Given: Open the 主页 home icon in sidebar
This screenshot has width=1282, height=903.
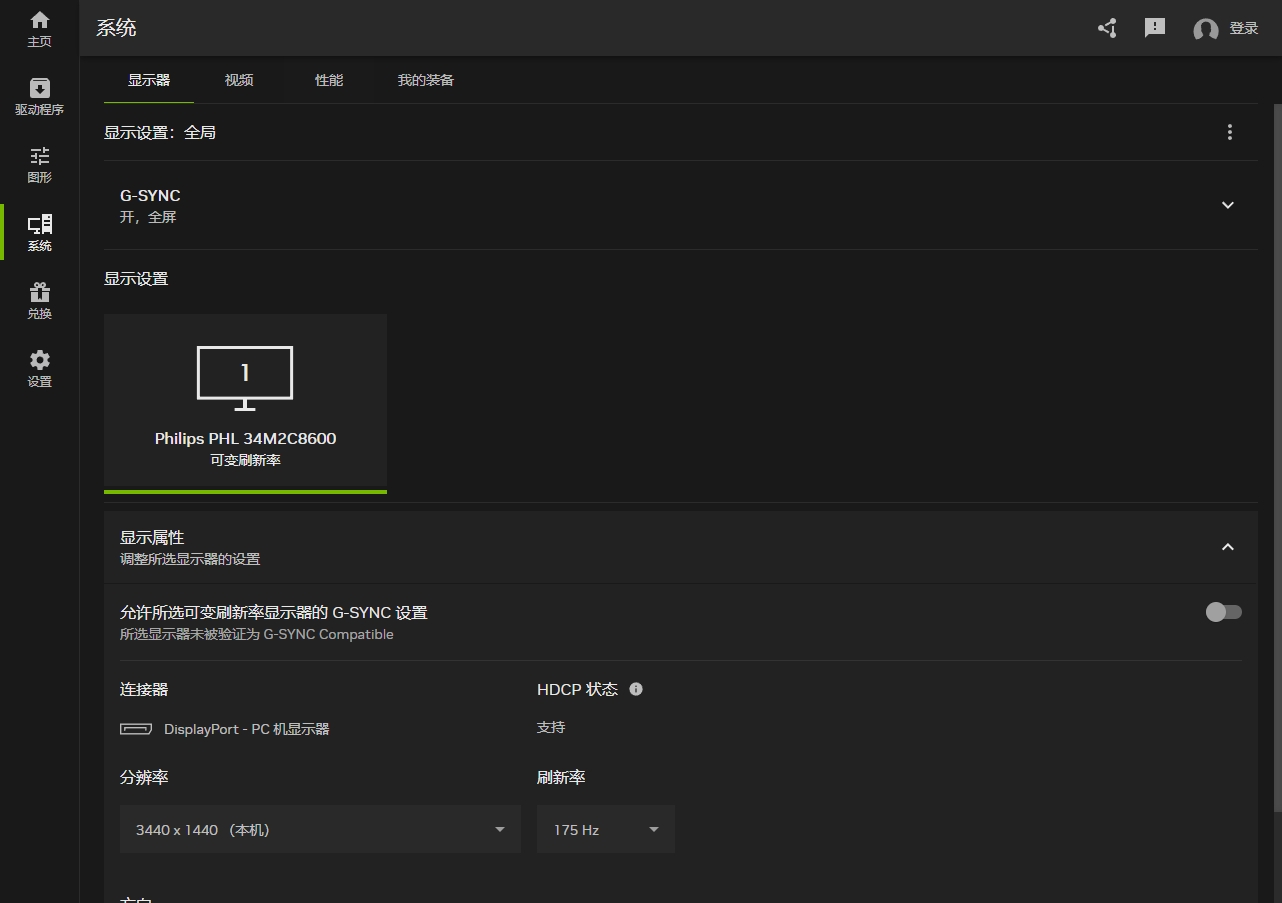Looking at the screenshot, I should (39, 29).
